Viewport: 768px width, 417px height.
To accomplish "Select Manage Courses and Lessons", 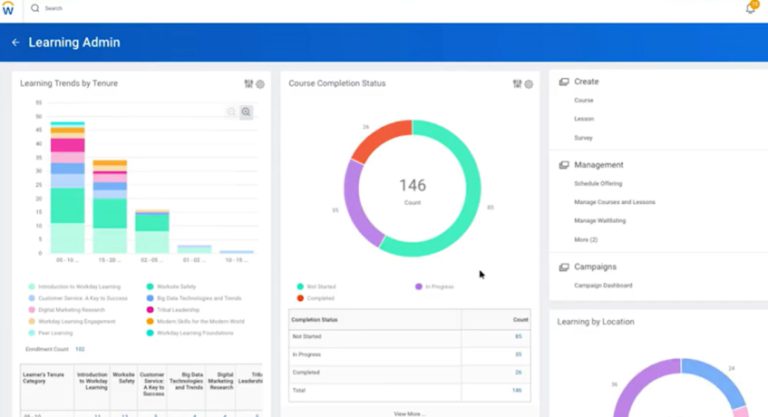I will click(x=614, y=202).
